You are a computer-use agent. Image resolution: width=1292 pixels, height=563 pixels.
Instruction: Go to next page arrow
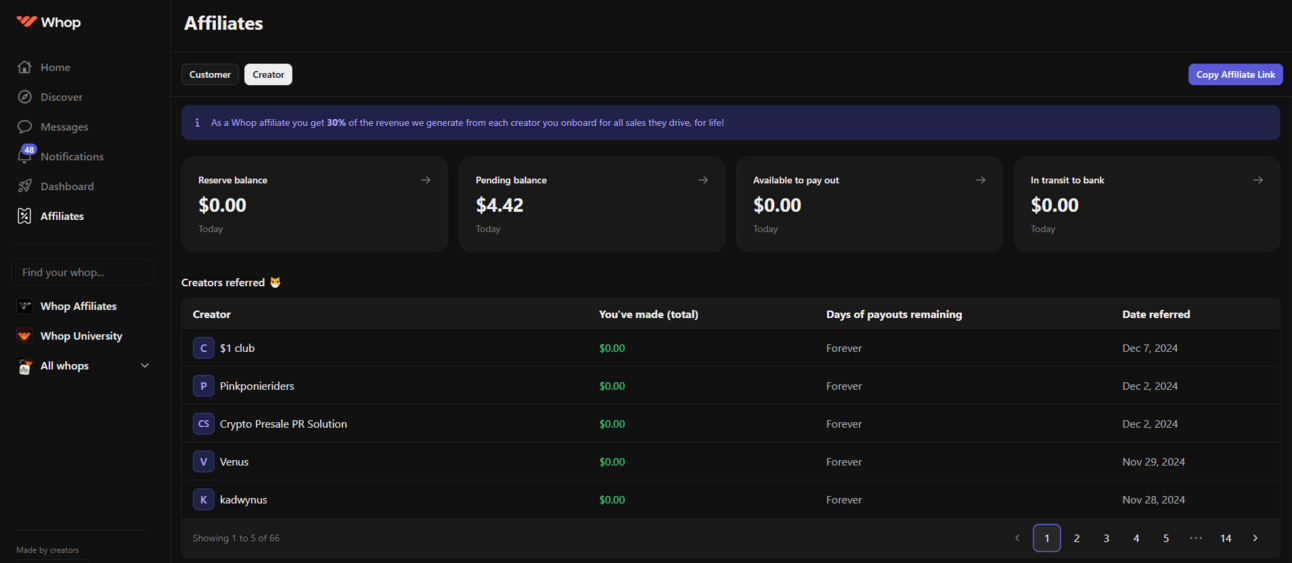click(1256, 538)
